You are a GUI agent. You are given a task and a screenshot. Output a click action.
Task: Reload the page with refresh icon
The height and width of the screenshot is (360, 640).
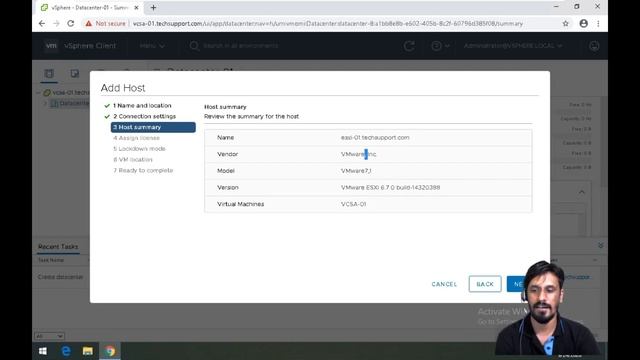[71, 24]
